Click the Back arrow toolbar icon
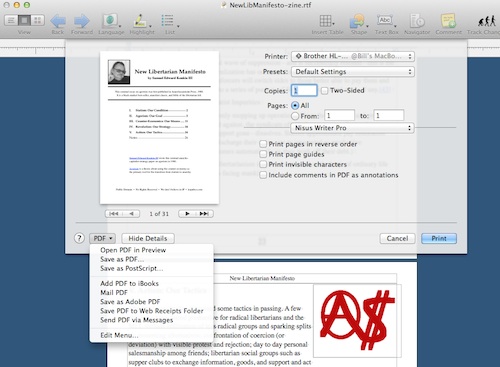The height and width of the screenshot is (367, 500). coord(58,21)
